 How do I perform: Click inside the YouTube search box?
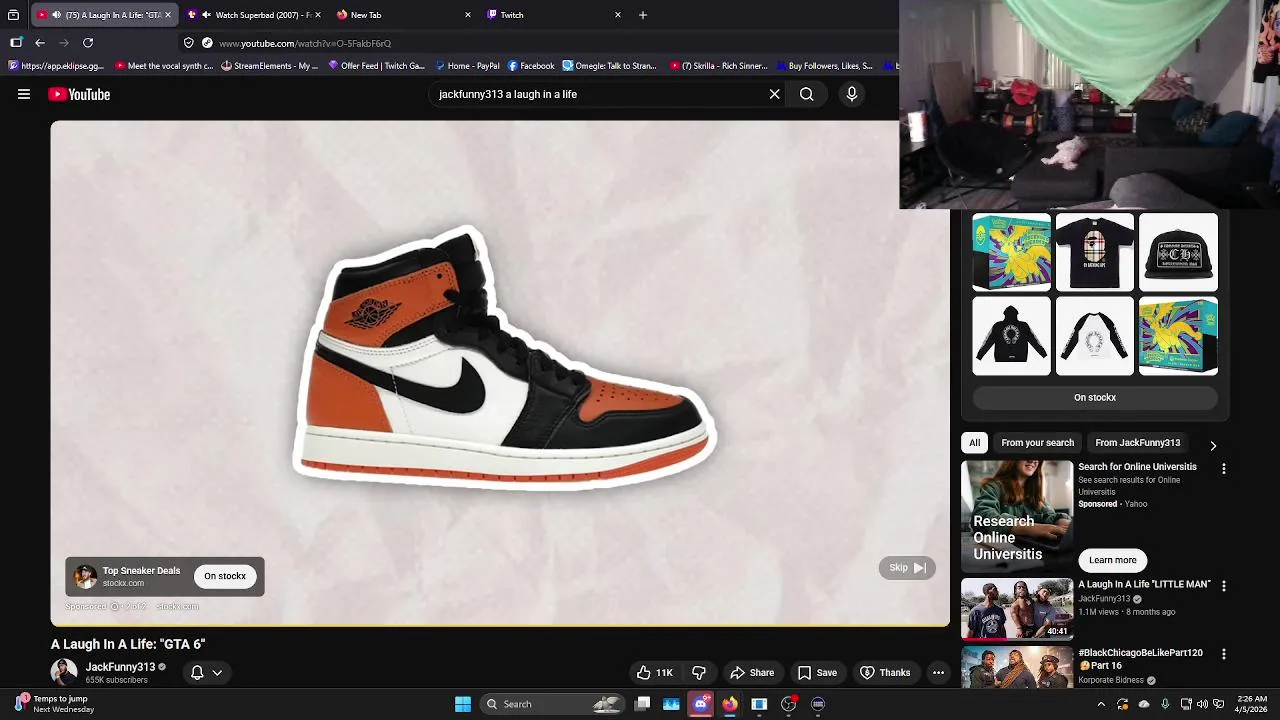(x=598, y=94)
